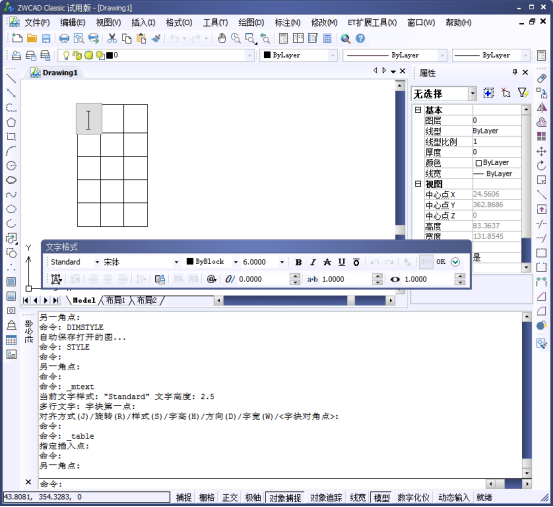Click the 模型 status bar button
The image size is (553, 507).
(x=382, y=497)
